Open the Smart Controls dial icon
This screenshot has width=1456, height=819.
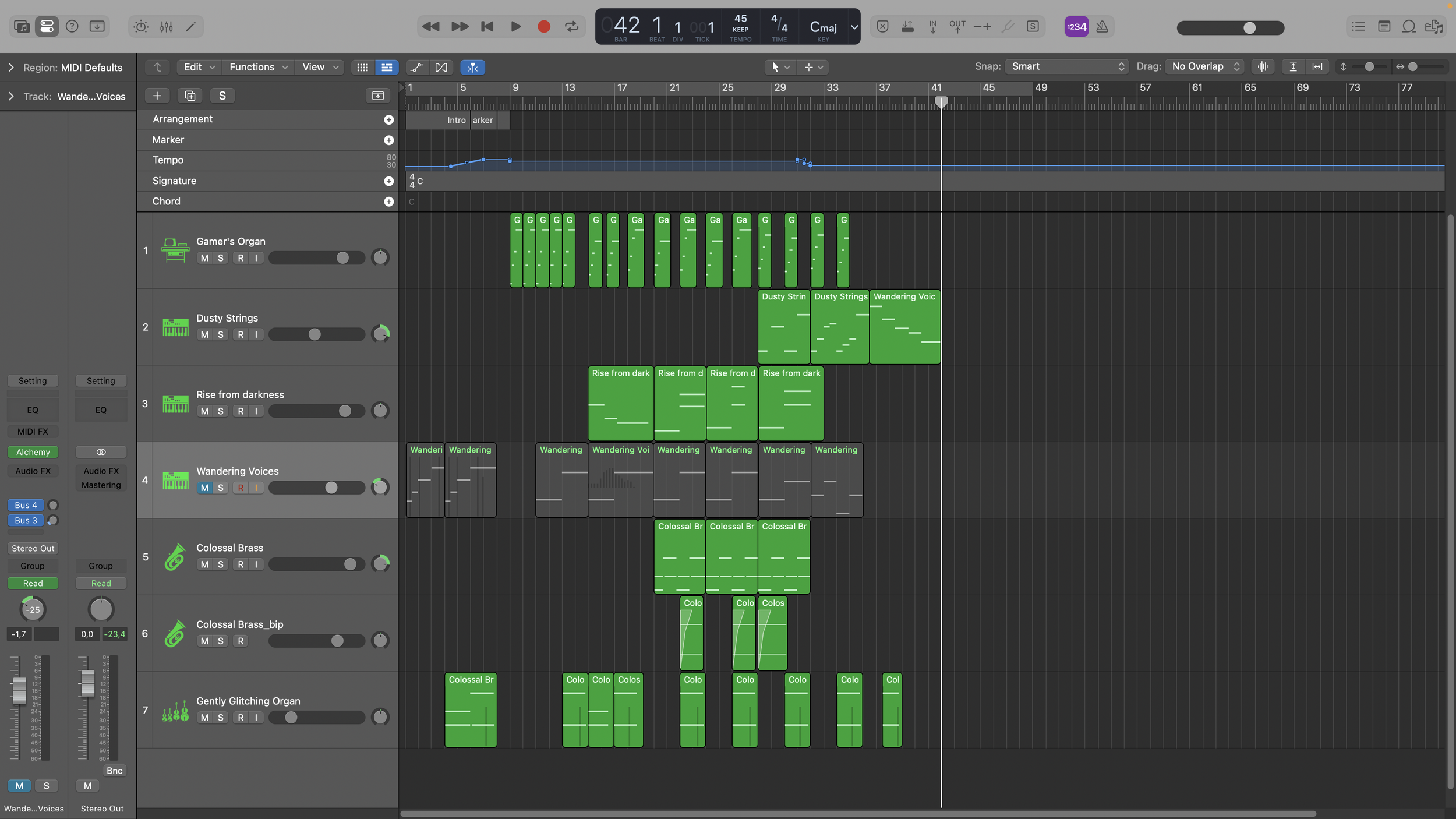pos(141,27)
